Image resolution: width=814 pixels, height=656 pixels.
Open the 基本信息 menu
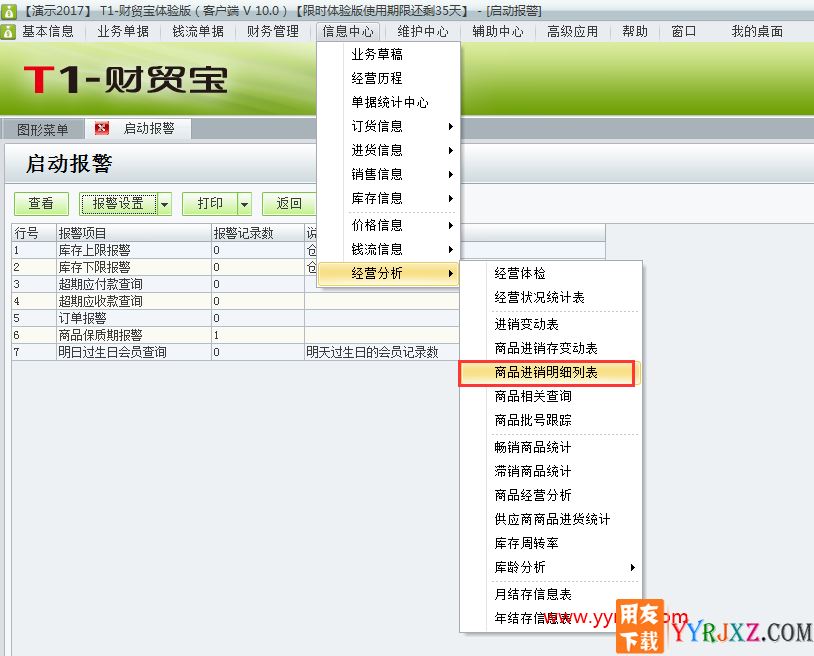click(x=48, y=32)
